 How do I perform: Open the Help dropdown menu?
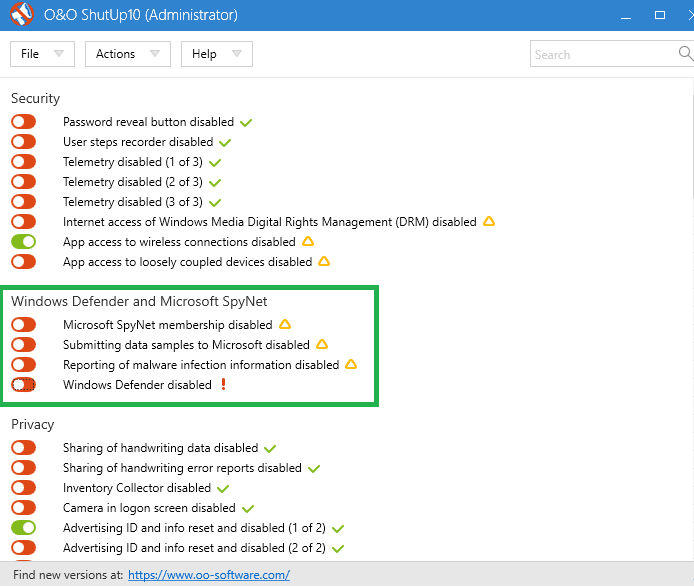(216, 54)
